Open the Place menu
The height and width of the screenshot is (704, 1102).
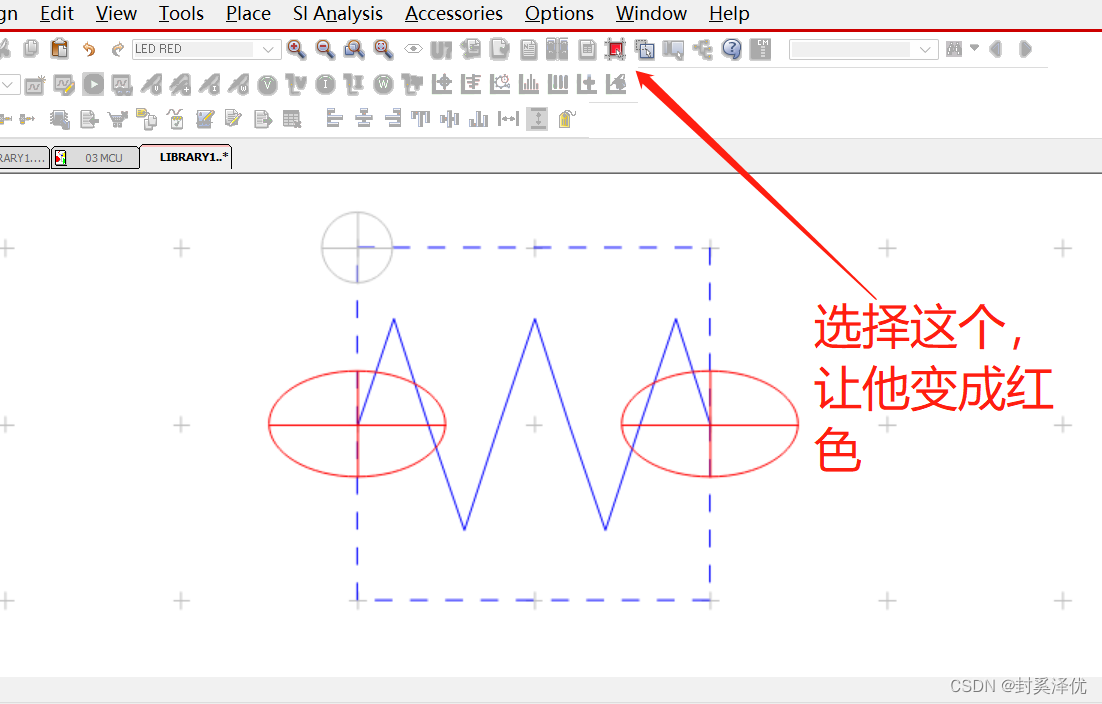248,14
